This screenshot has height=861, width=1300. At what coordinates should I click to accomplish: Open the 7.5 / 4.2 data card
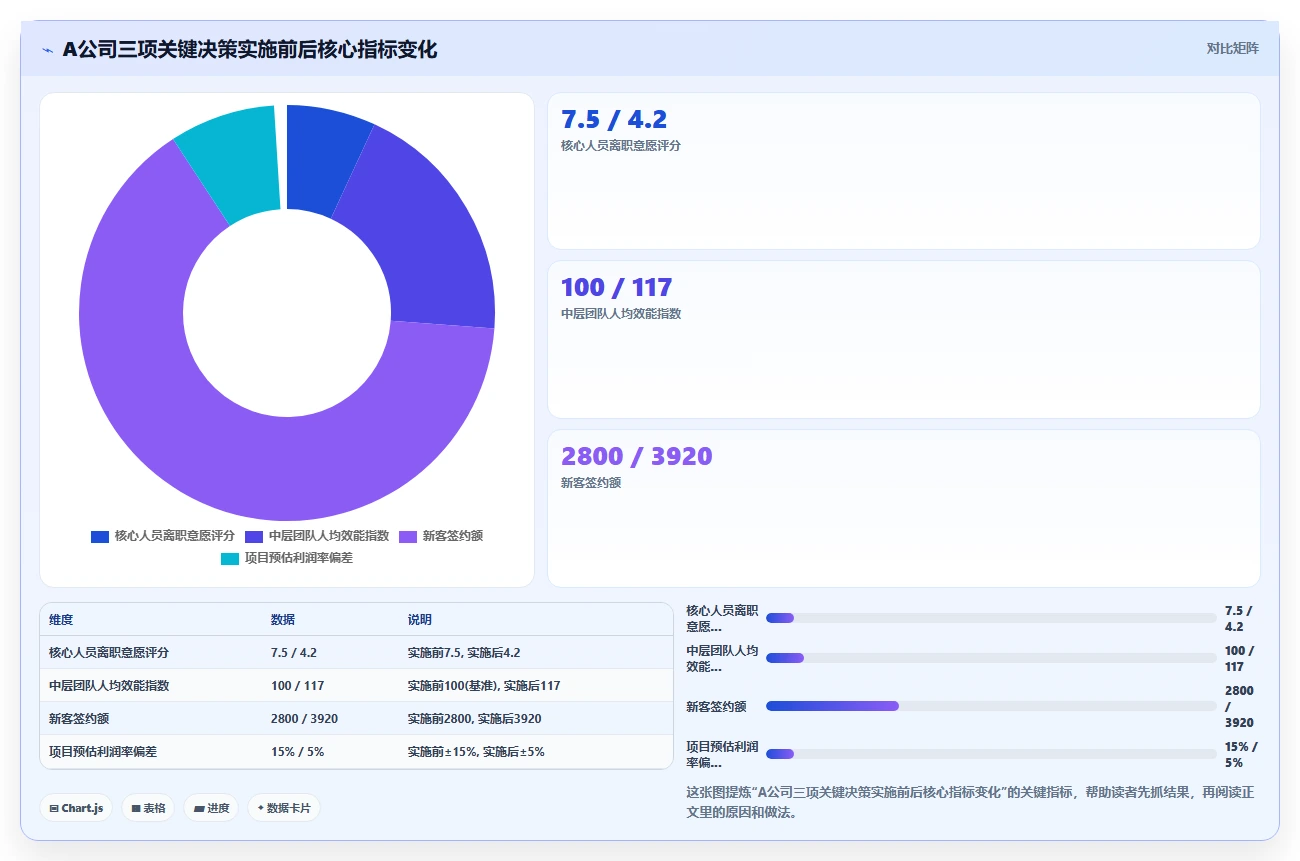coord(904,171)
